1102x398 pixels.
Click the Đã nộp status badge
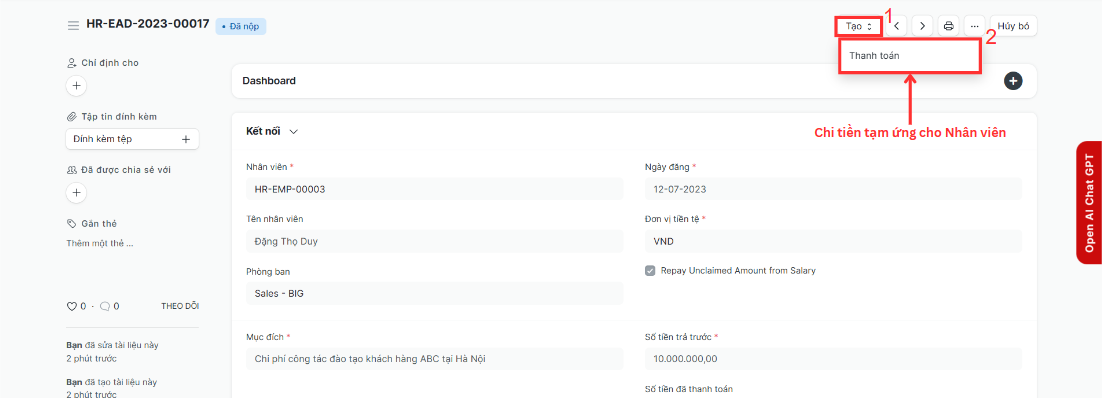(241, 26)
